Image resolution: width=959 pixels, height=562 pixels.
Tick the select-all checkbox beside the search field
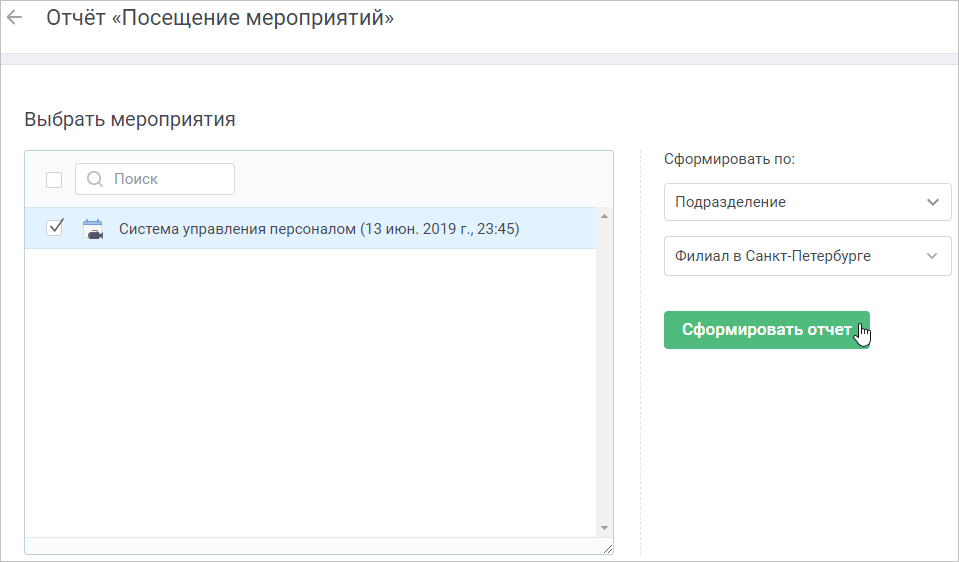click(54, 180)
